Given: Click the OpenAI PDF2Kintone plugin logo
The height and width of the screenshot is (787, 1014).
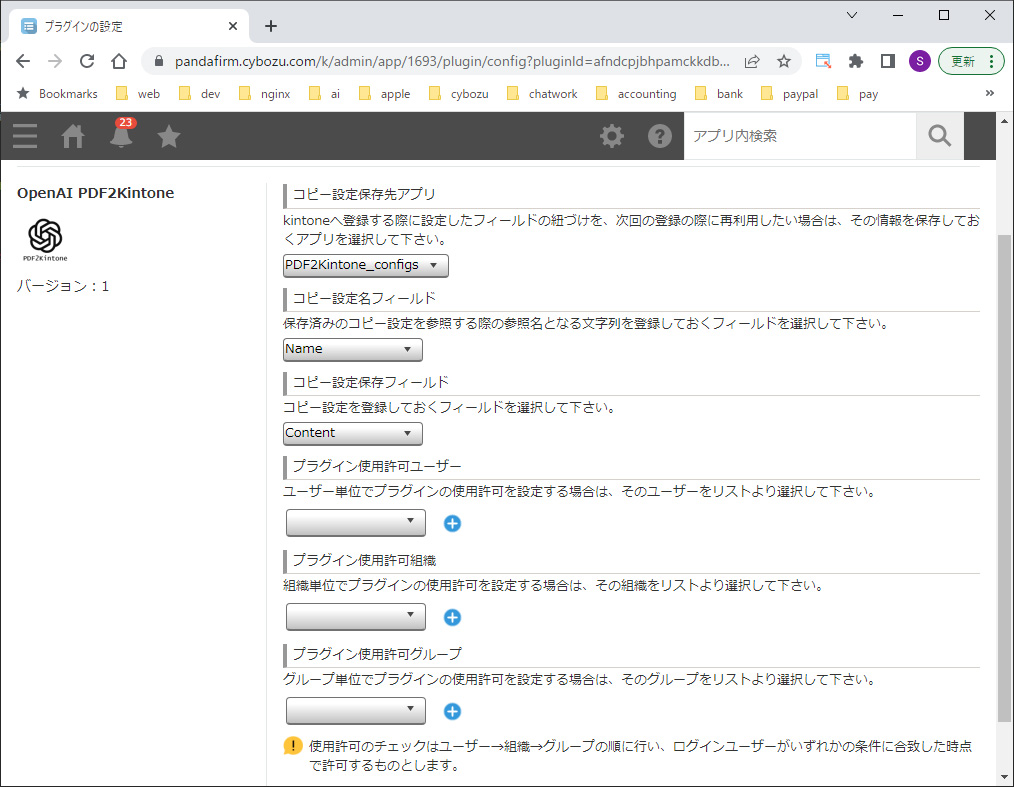Looking at the screenshot, I should pos(45,240).
